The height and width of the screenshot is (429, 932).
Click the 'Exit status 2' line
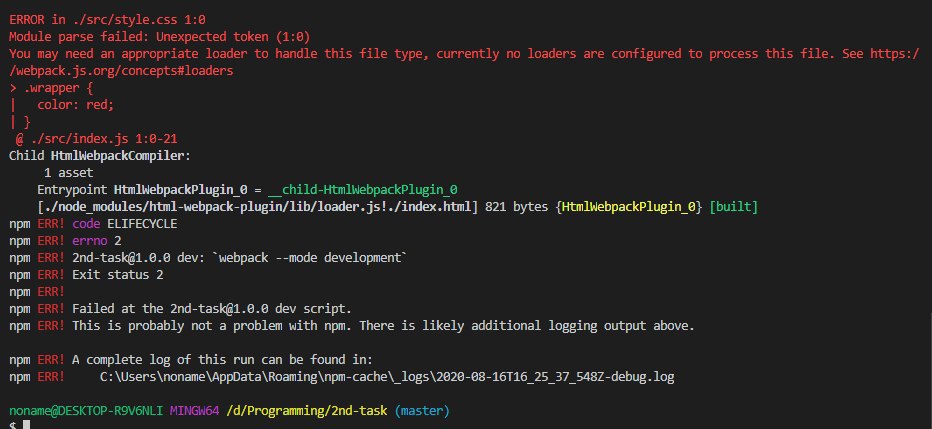(x=86, y=275)
